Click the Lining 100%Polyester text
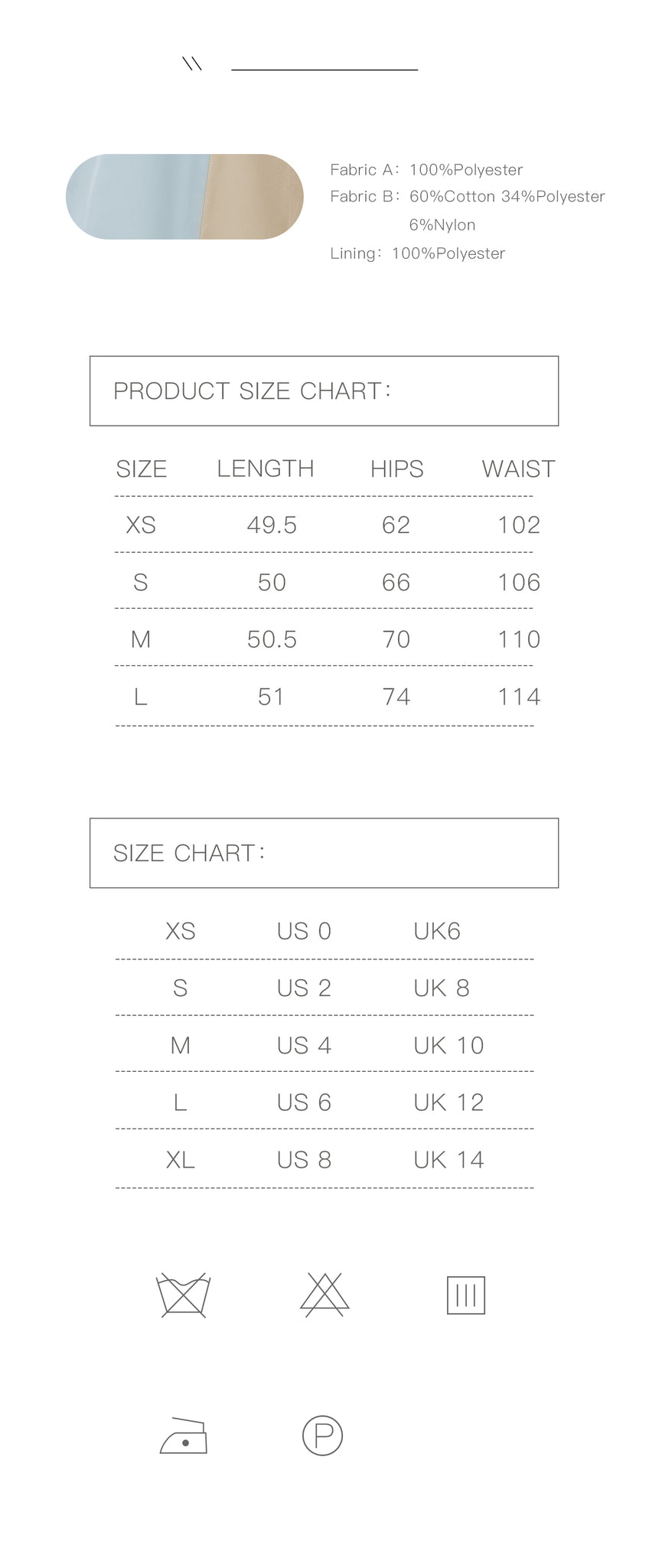649x1568 pixels. [418, 253]
